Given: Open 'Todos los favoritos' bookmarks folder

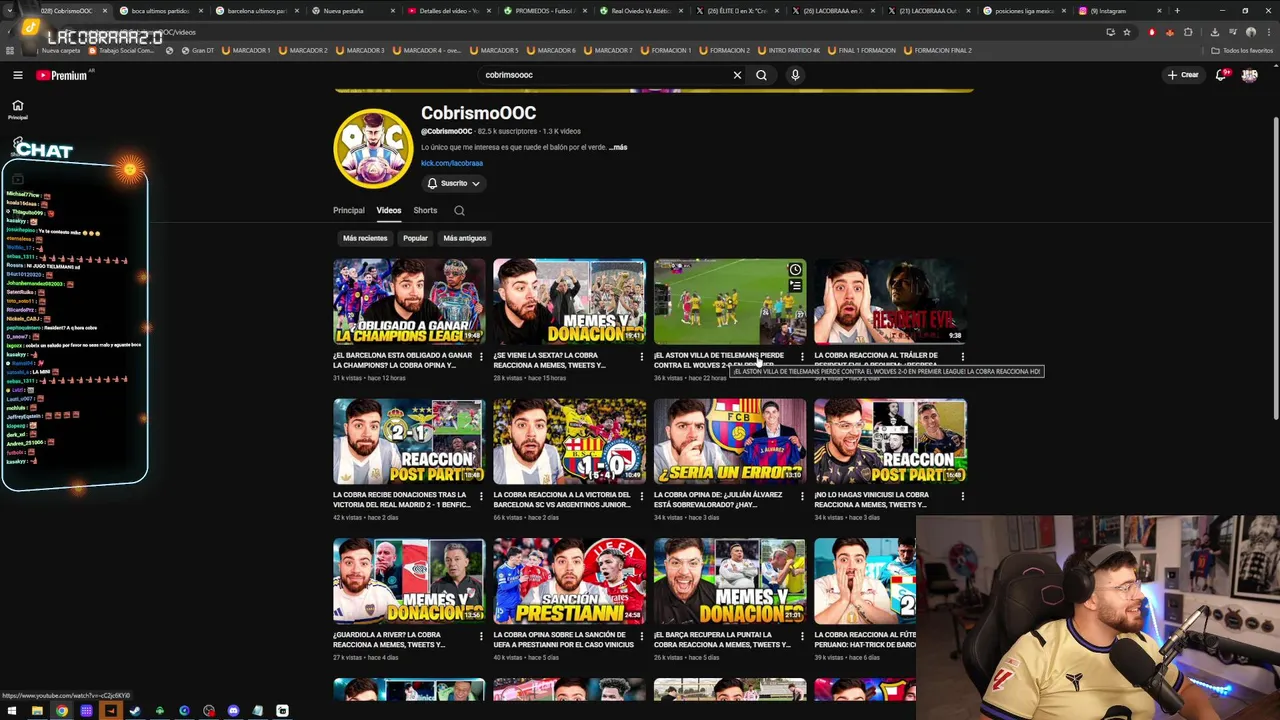Looking at the screenshot, I should (1243, 50).
